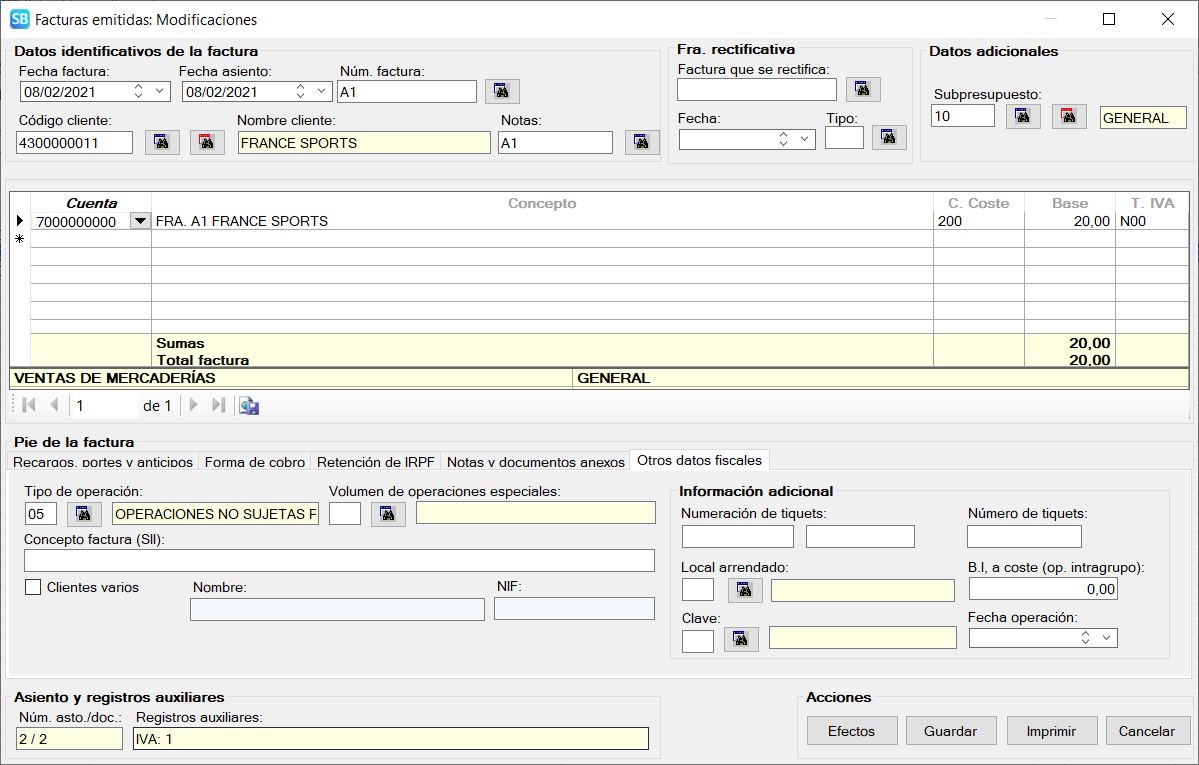Open Fecha asiento date dropdown

point(321,92)
